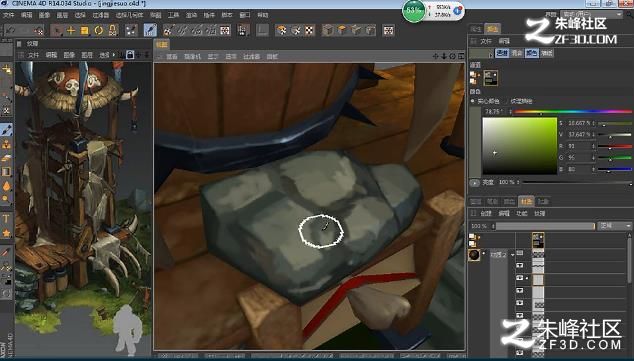Open the 渲染 menu in main menu bar
This screenshot has width=634, height=361.
coord(191,15)
